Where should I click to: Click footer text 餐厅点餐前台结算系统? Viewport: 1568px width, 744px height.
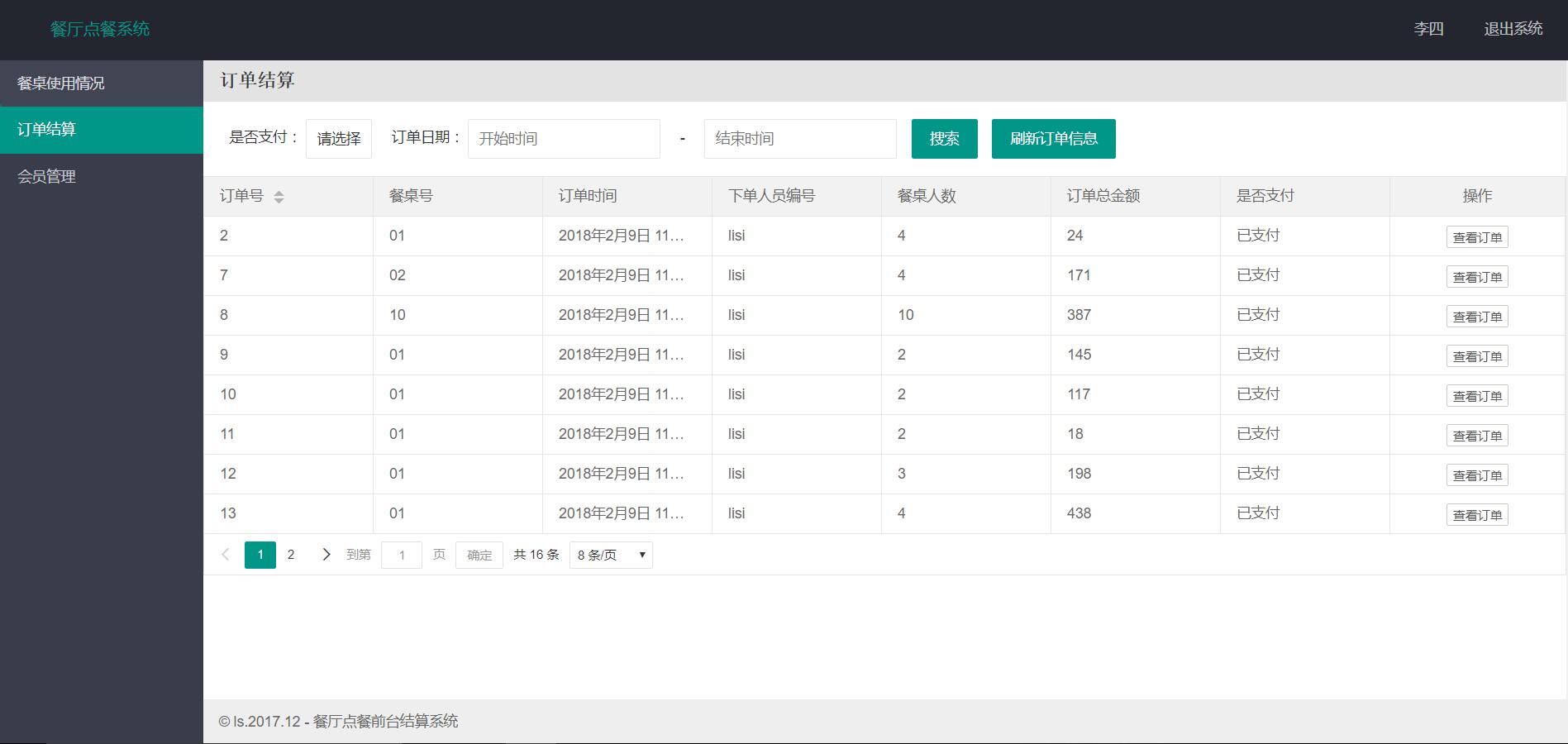pos(386,721)
